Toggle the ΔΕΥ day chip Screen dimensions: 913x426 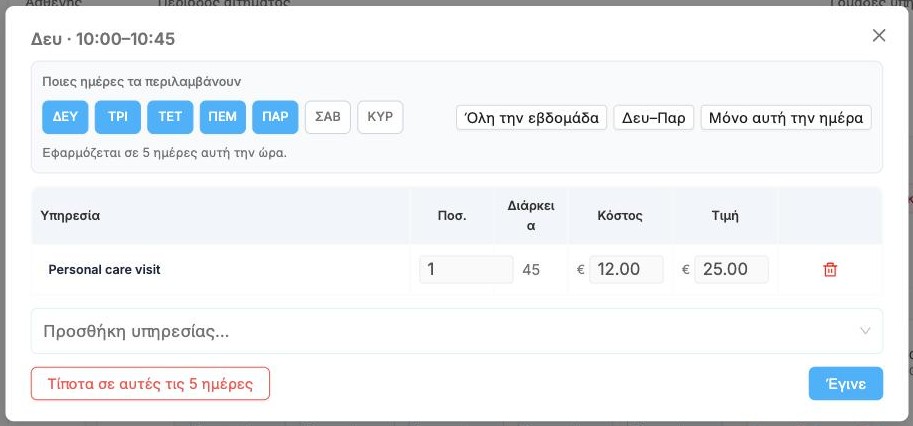pos(65,117)
